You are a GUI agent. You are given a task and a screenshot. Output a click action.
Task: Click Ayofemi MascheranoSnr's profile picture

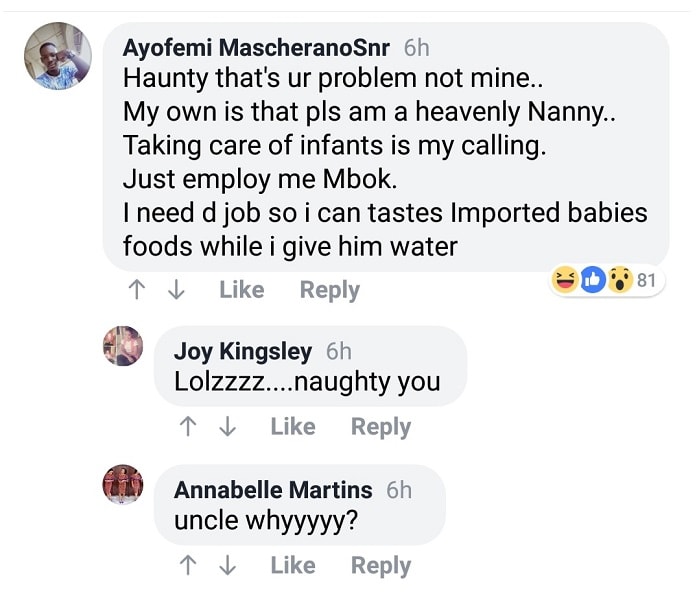[58, 56]
